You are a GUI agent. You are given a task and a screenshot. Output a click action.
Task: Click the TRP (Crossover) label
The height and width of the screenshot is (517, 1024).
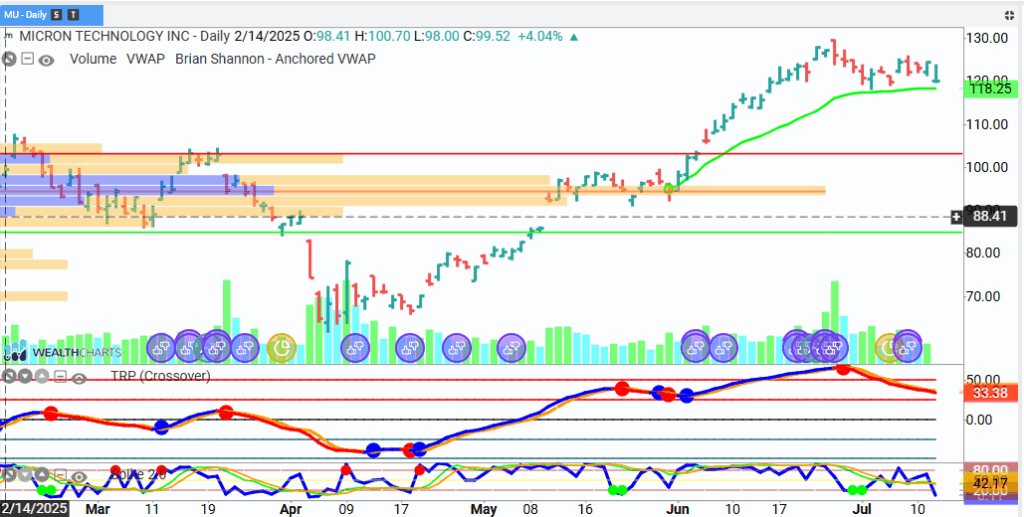click(x=161, y=376)
